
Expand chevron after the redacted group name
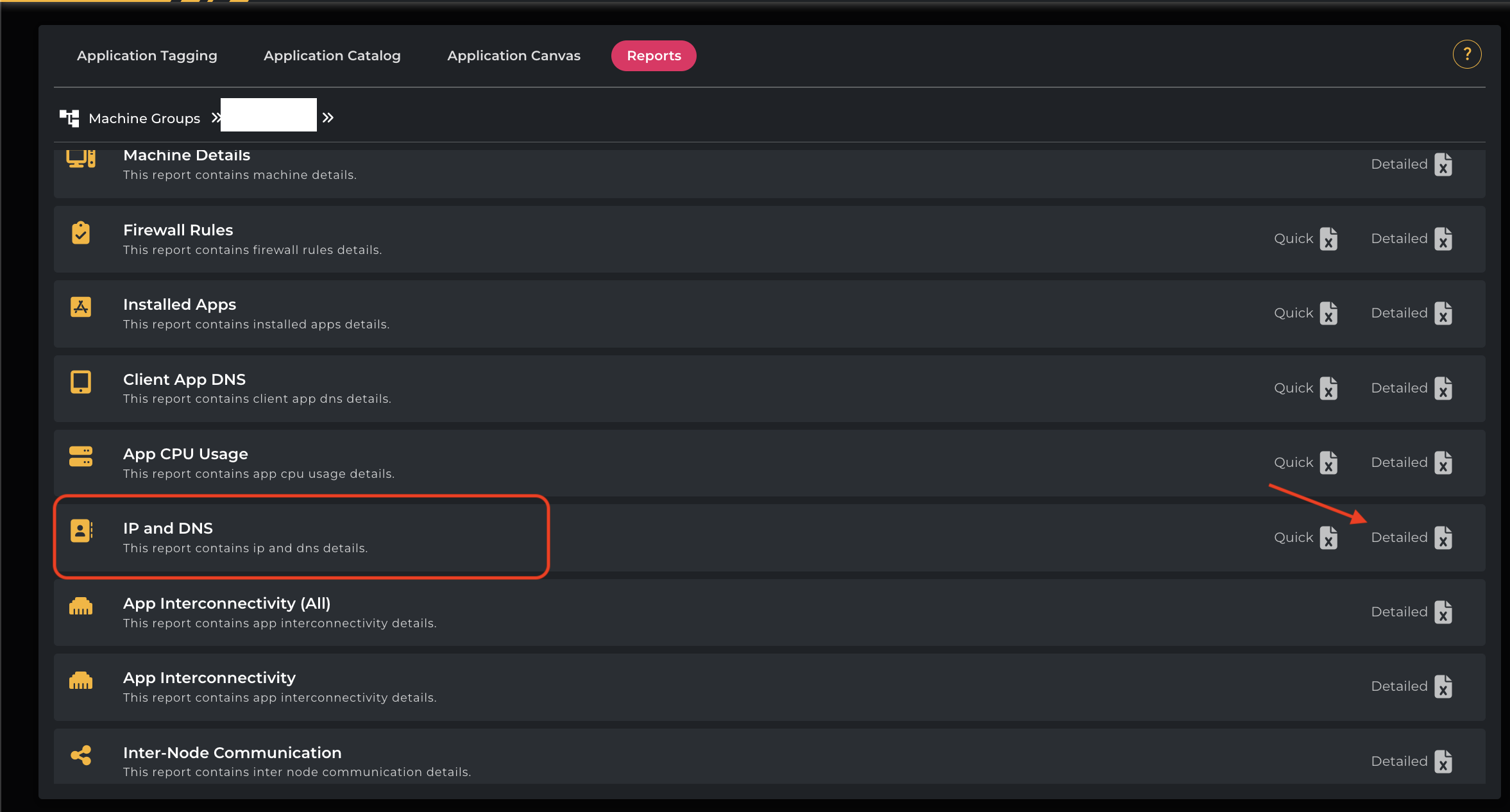point(328,117)
